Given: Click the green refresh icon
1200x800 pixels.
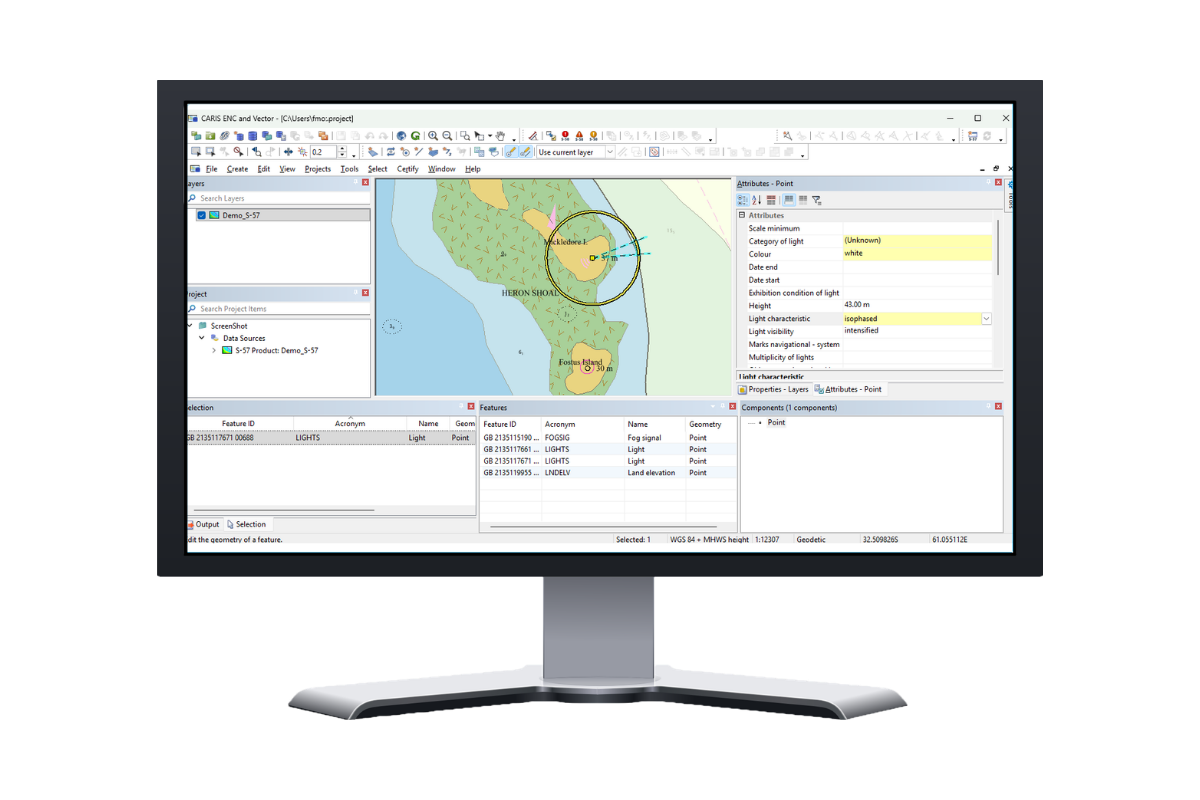Looking at the screenshot, I should (415, 136).
